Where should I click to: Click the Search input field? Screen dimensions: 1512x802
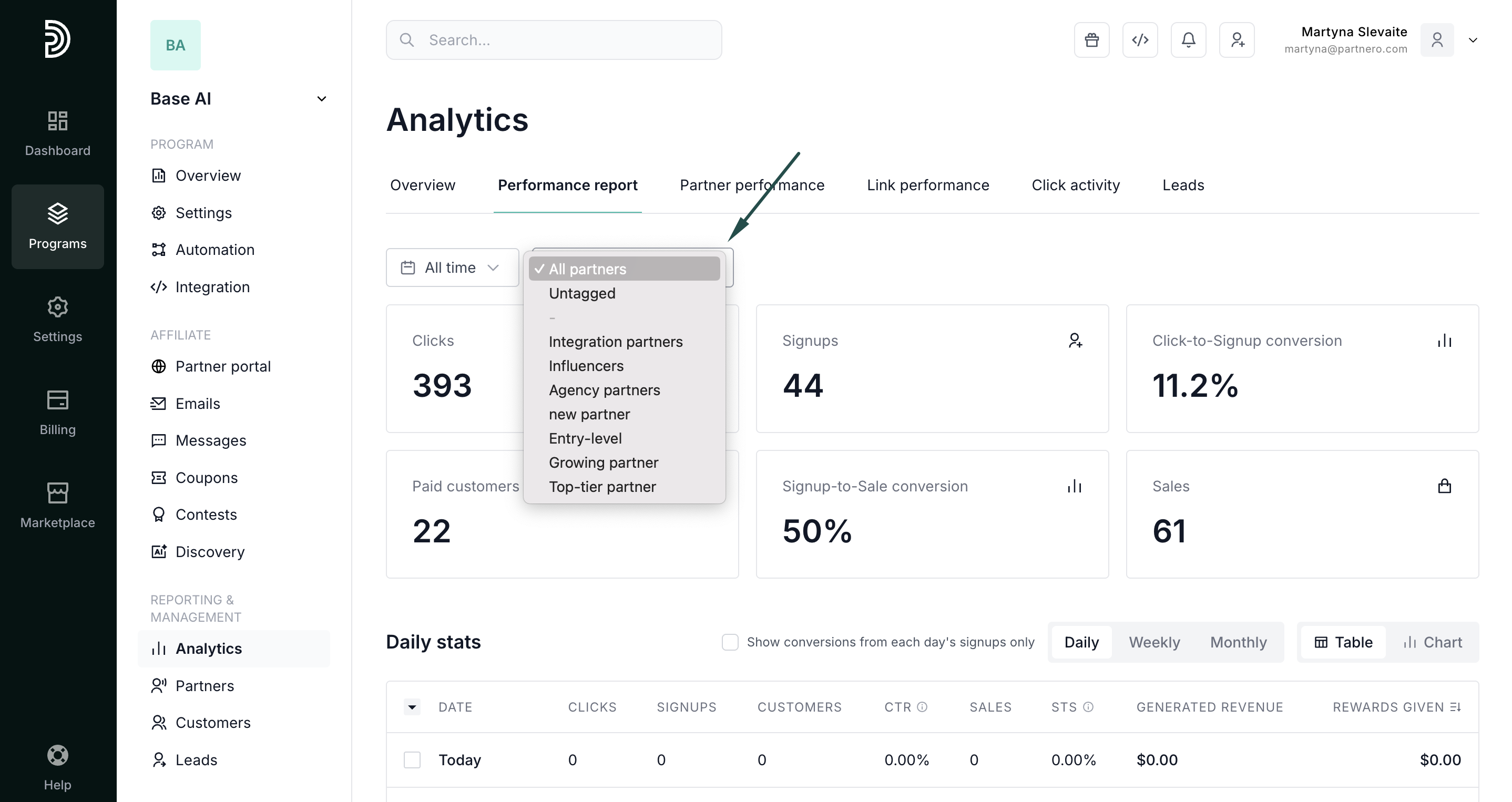pos(554,40)
